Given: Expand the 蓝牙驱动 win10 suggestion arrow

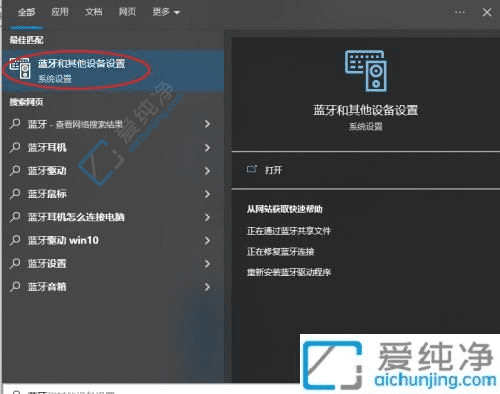Looking at the screenshot, I should coord(207,240).
